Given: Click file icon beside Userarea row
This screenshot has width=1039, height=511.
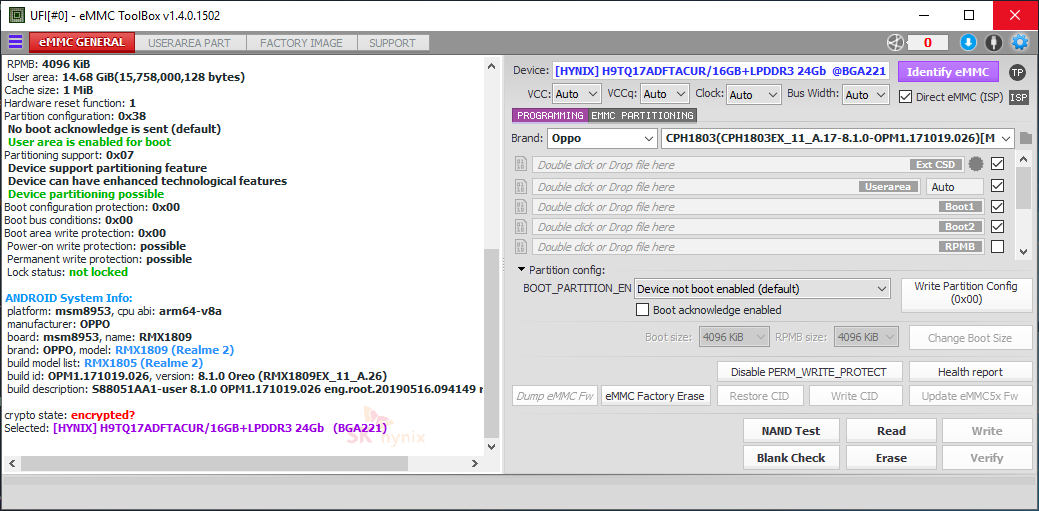Looking at the screenshot, I should coord(521,186).
